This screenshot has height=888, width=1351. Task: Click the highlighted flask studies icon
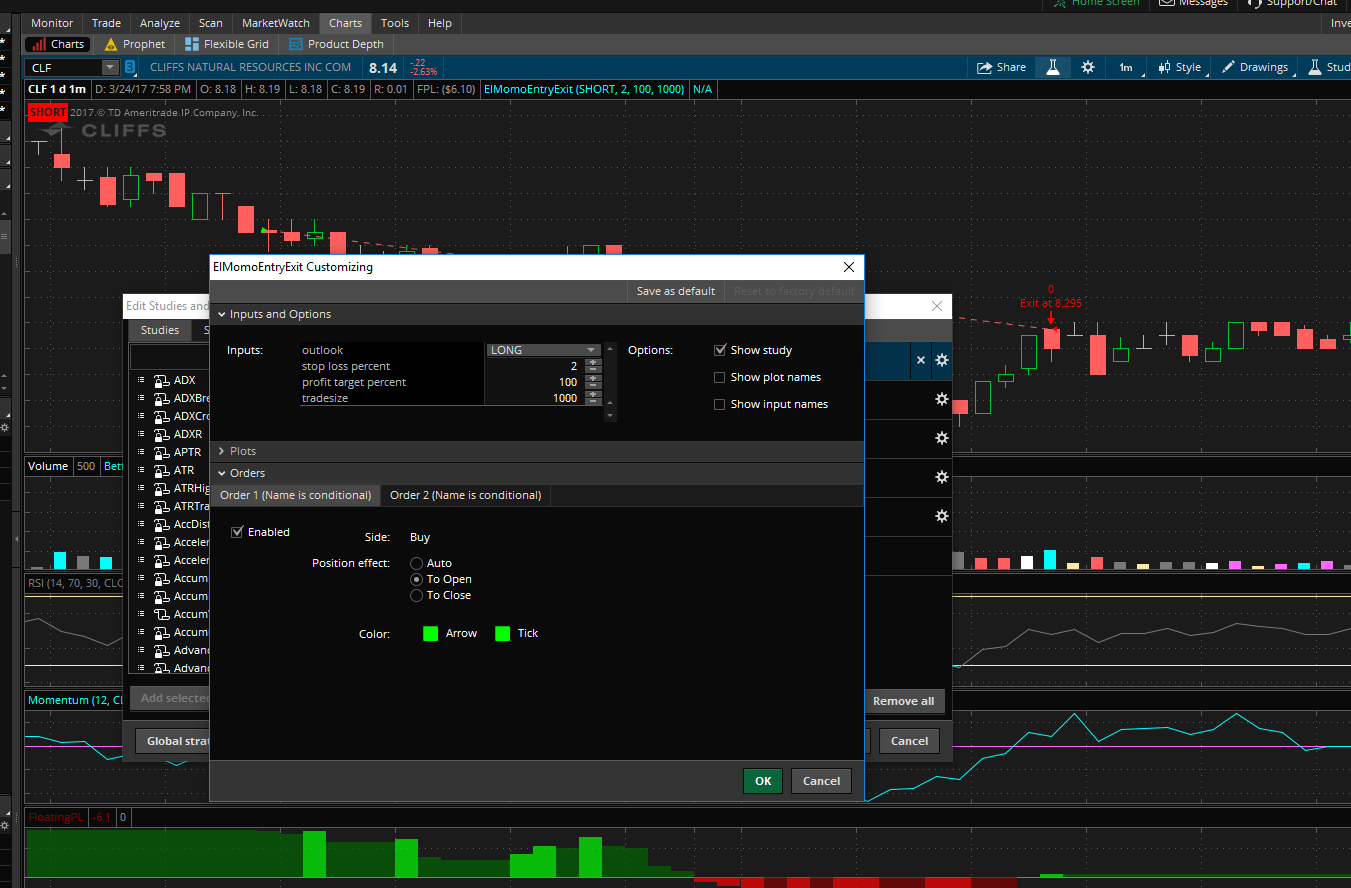pos(1053,67)
